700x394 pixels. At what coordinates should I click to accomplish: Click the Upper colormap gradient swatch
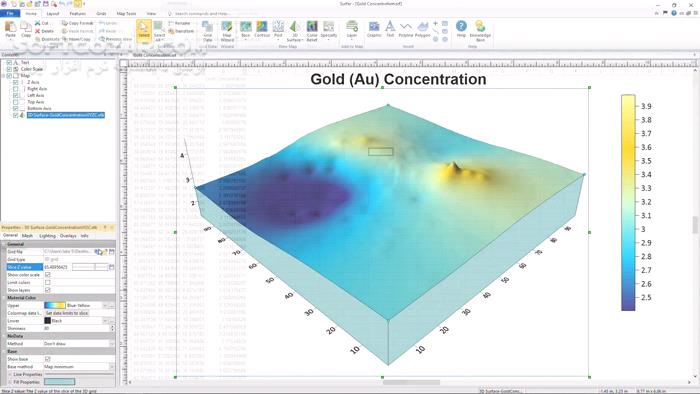point(55,305)
